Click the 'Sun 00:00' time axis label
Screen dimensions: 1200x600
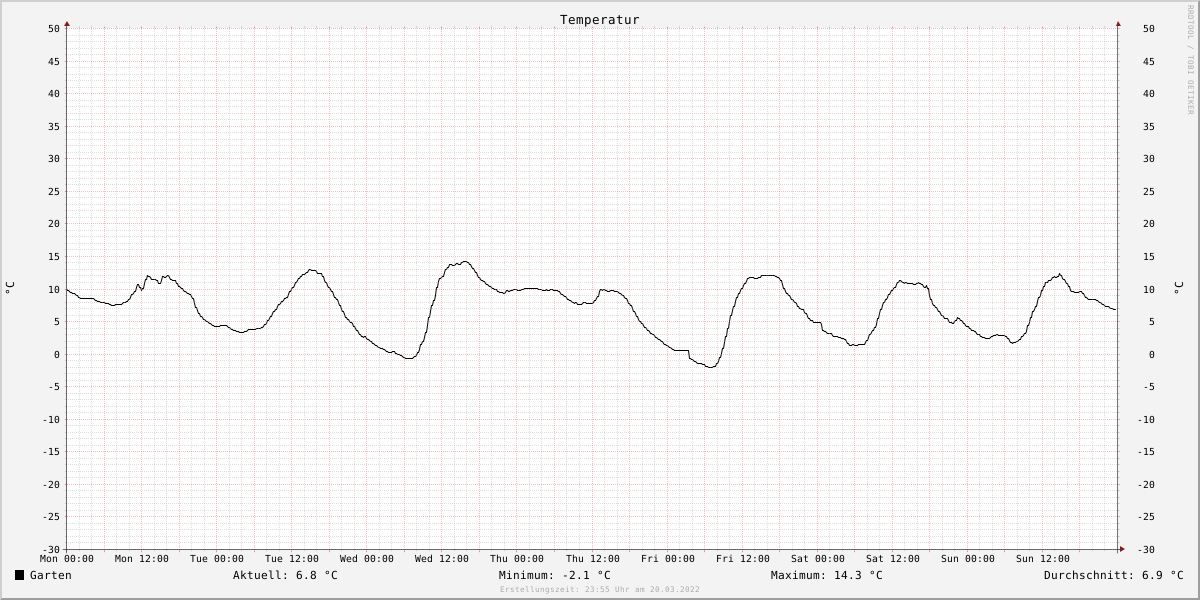(x=968, y=559)
